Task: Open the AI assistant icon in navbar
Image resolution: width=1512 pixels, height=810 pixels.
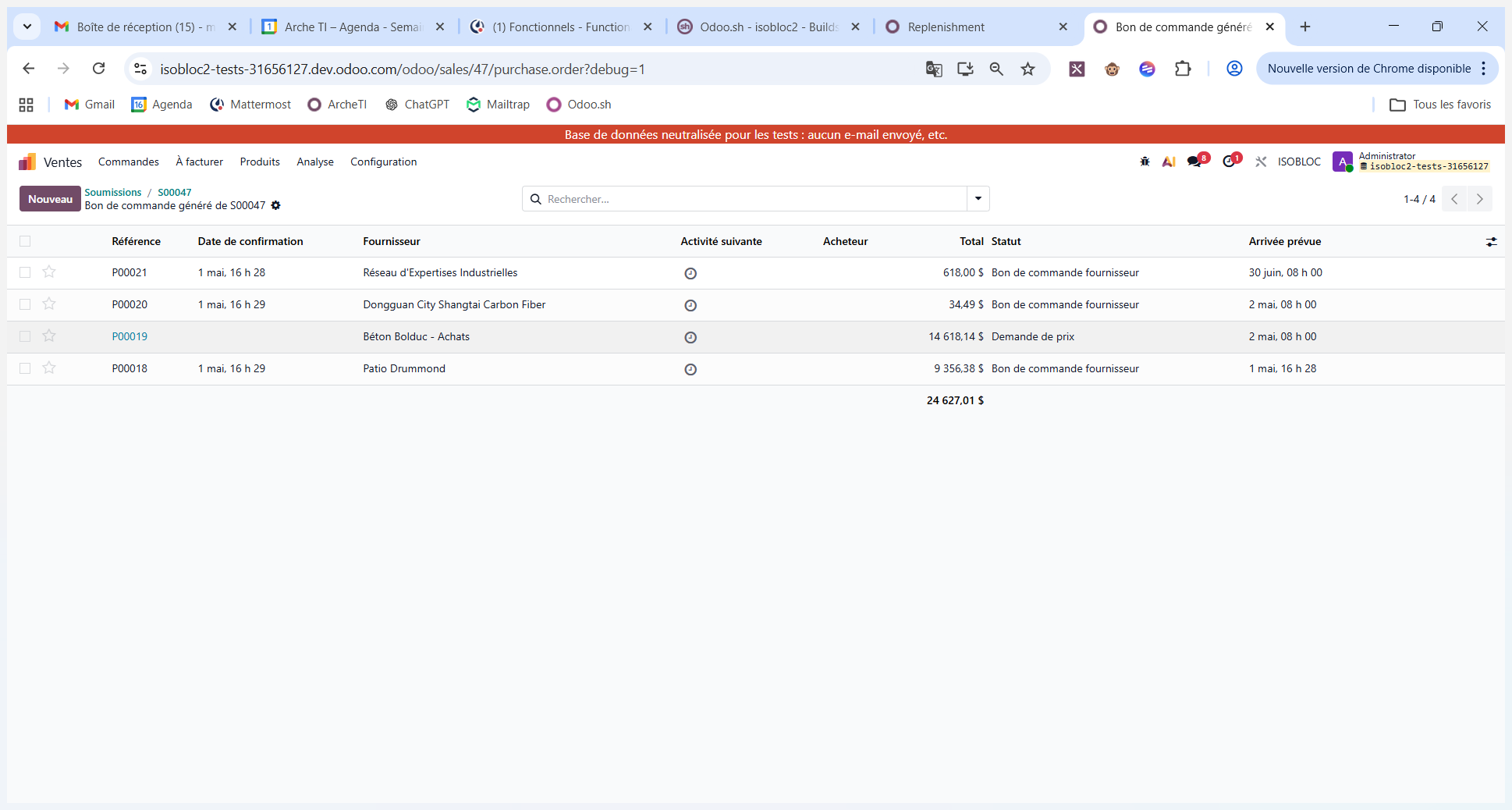Action: click(x=1169, y=162)
